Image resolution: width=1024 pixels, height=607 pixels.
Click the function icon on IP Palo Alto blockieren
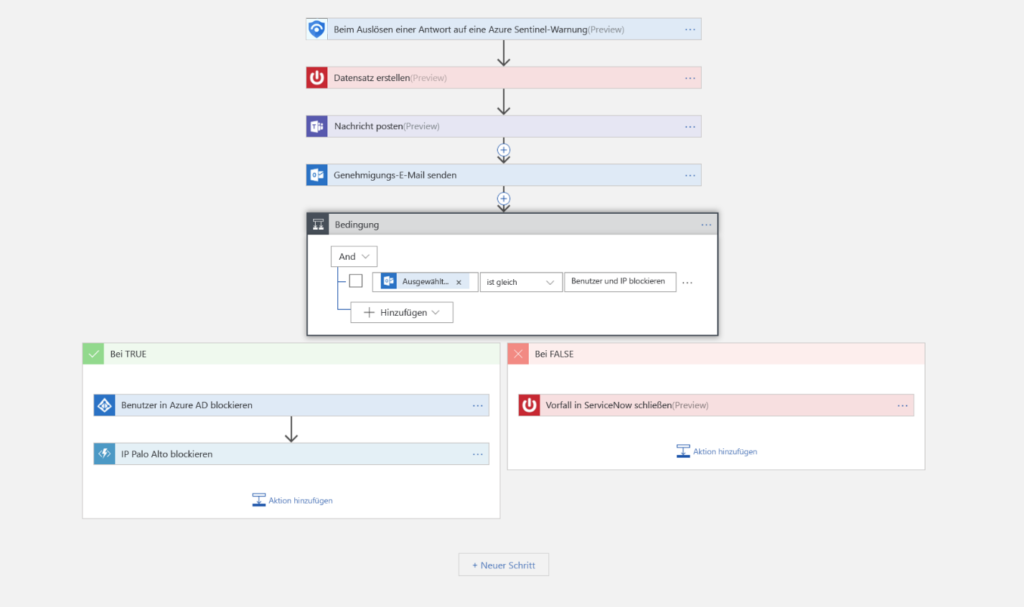104,453
